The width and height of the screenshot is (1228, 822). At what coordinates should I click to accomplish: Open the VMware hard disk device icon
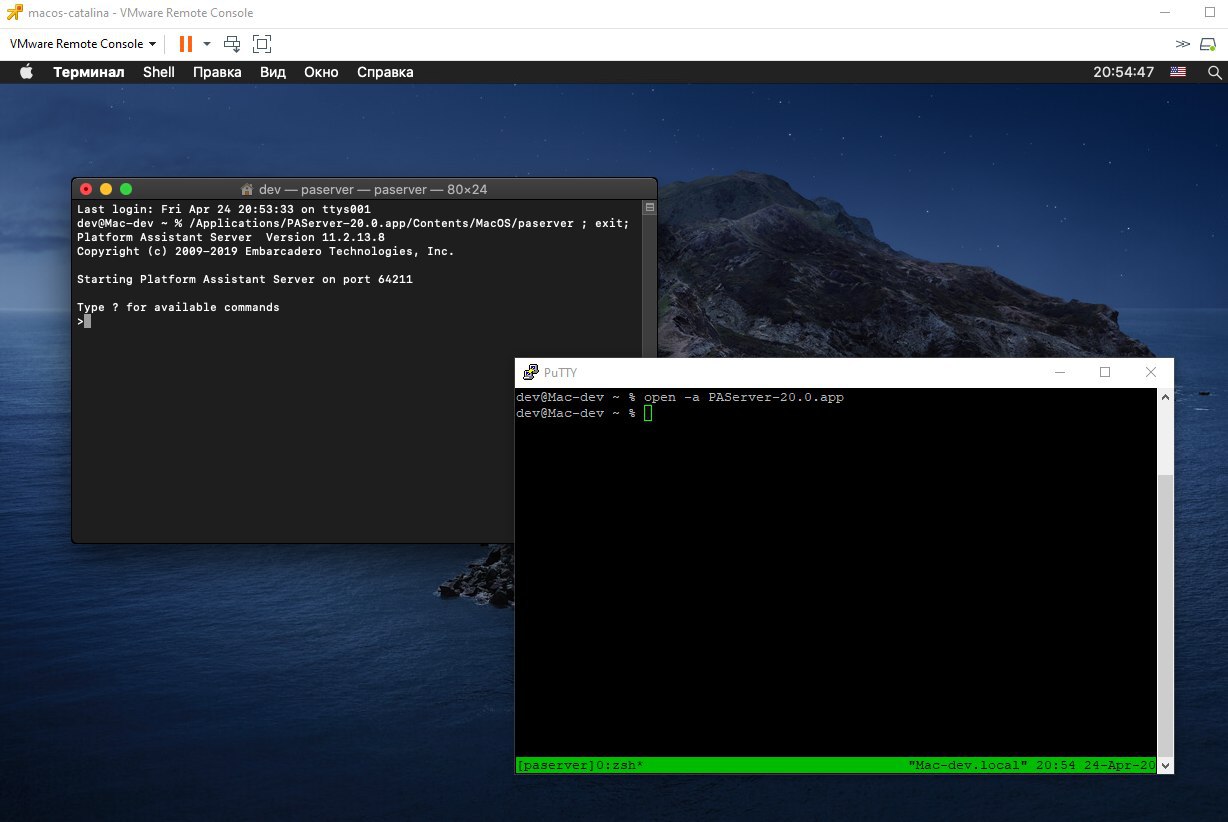(1208, 44)
